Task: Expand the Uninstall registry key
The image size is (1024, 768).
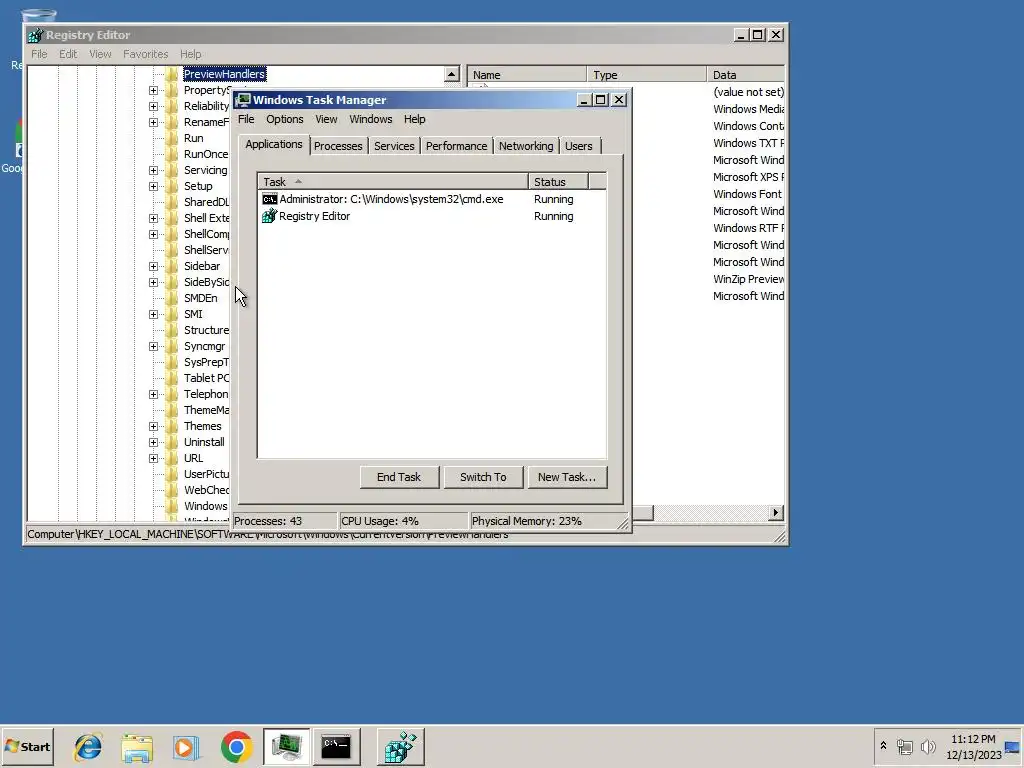Action: coord(153,442)
